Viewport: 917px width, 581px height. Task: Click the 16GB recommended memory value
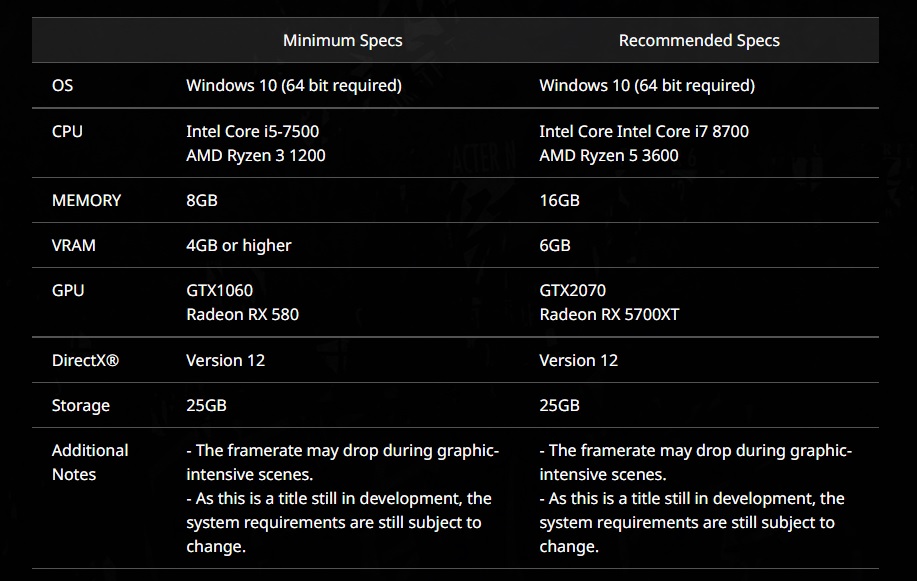(x=559, y=200)
